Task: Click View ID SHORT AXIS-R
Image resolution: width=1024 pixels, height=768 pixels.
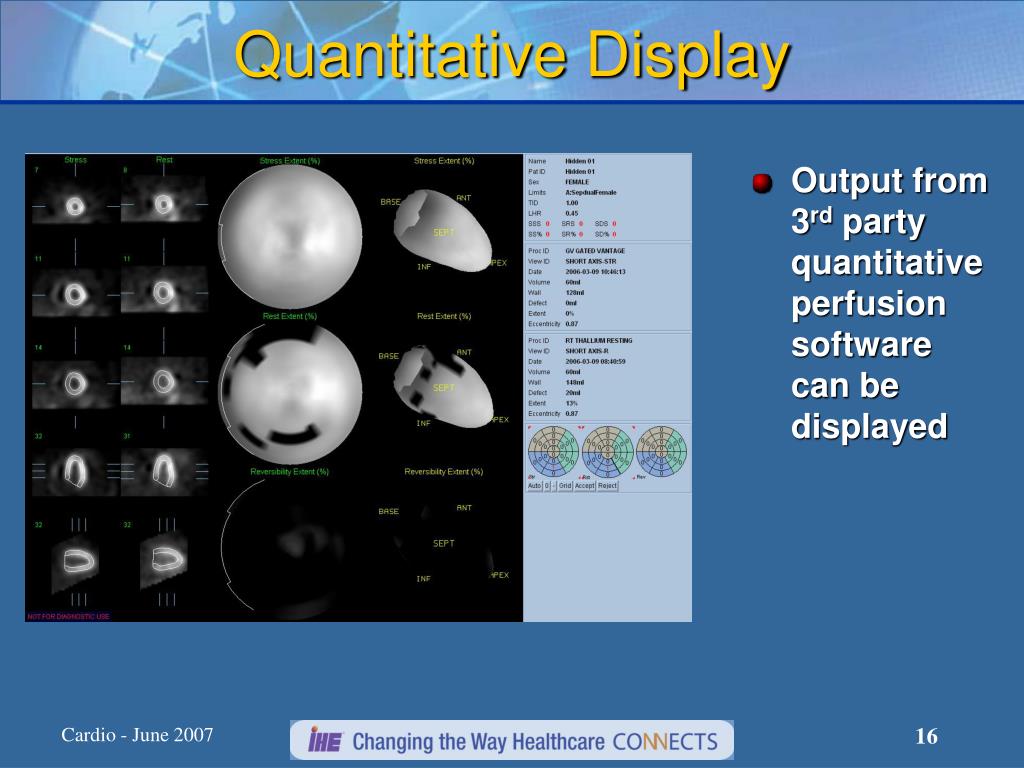Action: coord(586,351)
